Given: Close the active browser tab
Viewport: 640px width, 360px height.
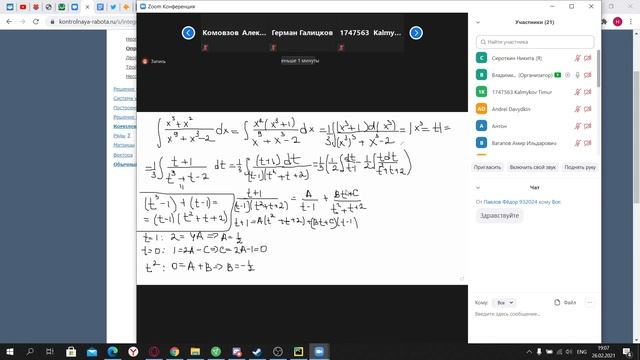Looking at the screenshot, I should click(x=87, y=7).
